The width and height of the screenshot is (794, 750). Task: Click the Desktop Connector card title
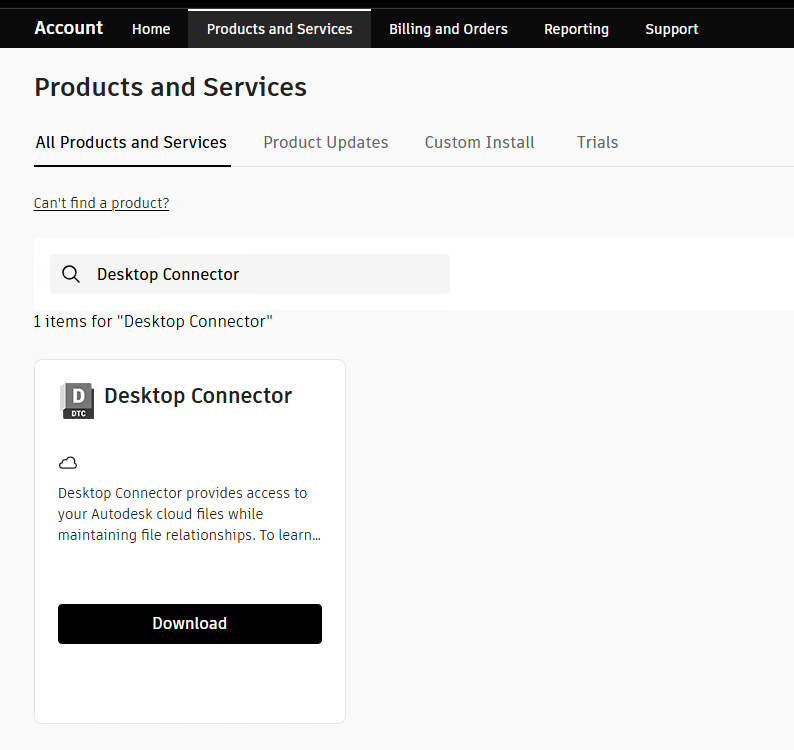point(198,396)
